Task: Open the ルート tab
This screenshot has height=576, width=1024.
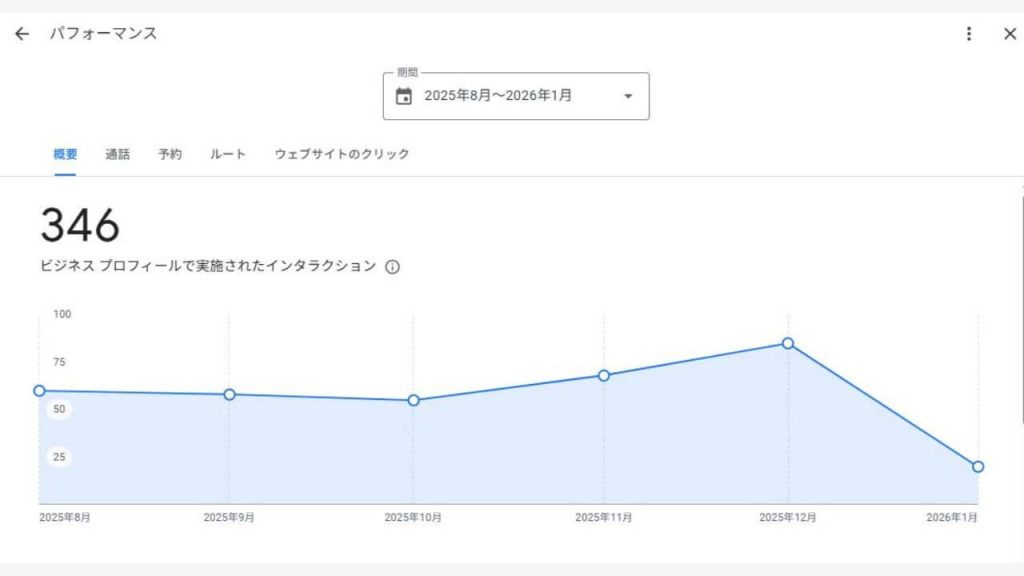Action: coord(225,154)
